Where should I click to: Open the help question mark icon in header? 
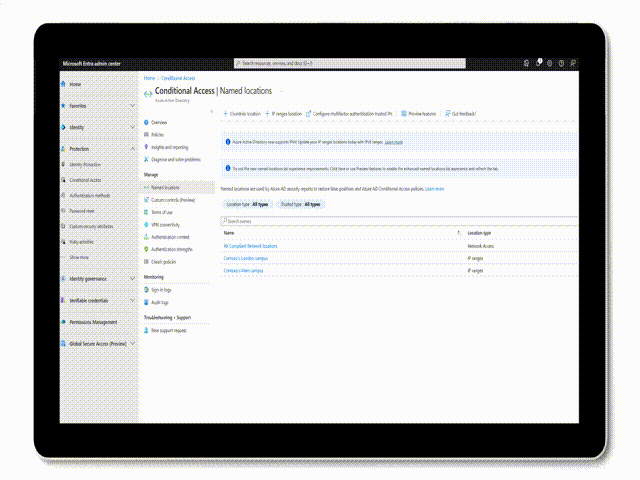(x=561, y=63)
